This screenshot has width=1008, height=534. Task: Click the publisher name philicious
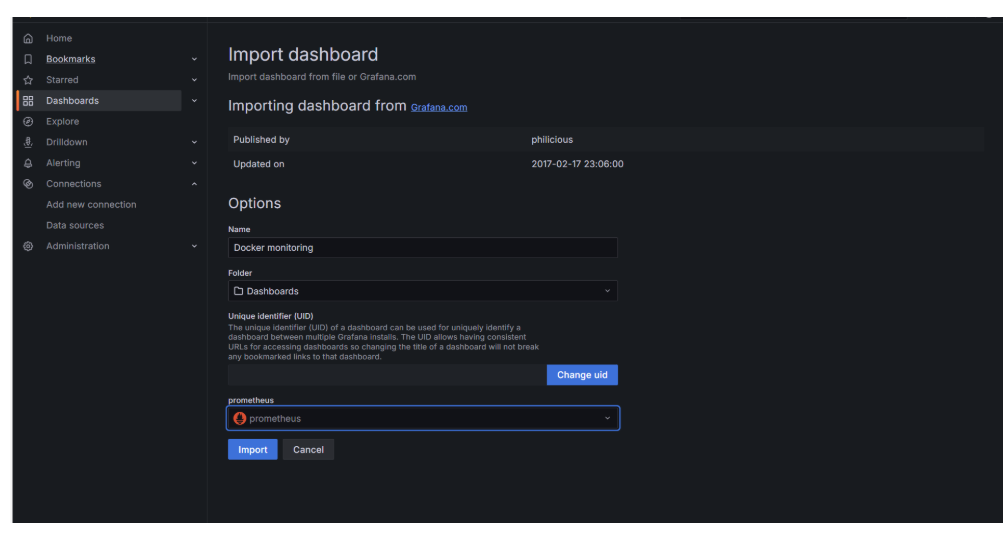click(x=552, y=139)
